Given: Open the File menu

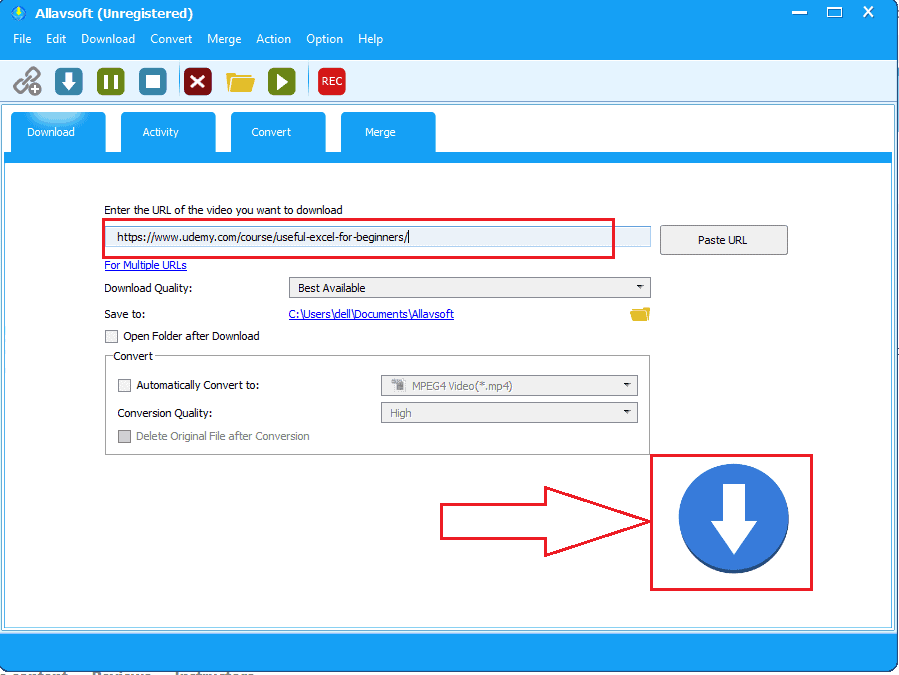Looking at the screenshot, I should (22, 39).
